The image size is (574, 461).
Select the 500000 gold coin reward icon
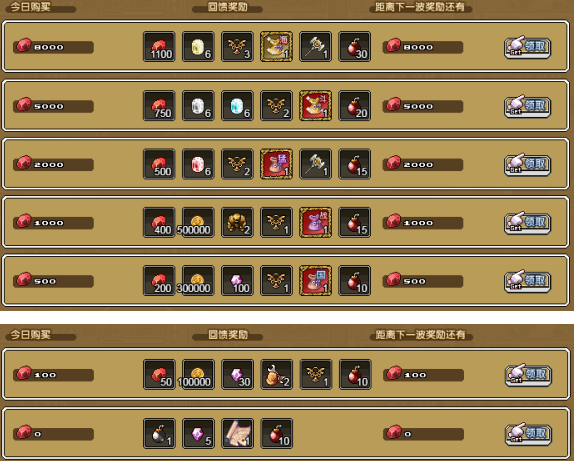pos(198,223)
